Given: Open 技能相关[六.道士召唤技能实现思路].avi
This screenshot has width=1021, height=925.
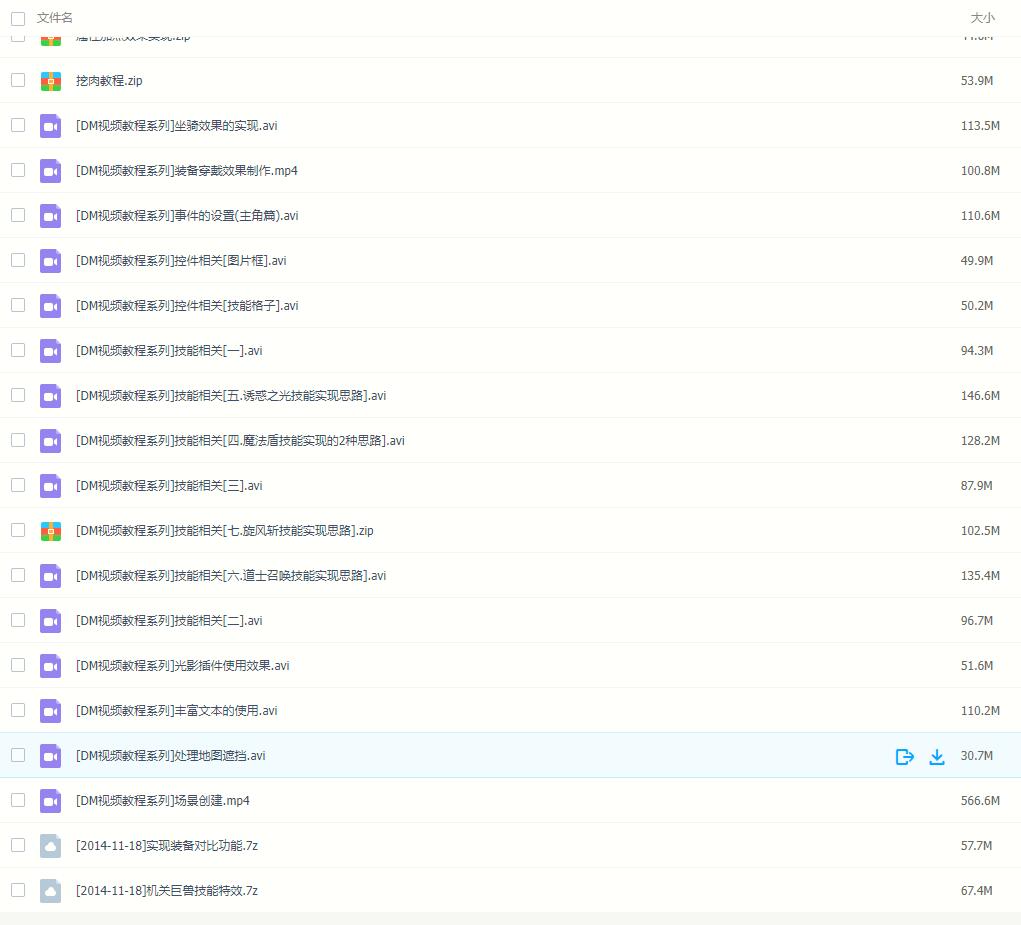Looking at the screenshot, I should click(x=231, y=575).
